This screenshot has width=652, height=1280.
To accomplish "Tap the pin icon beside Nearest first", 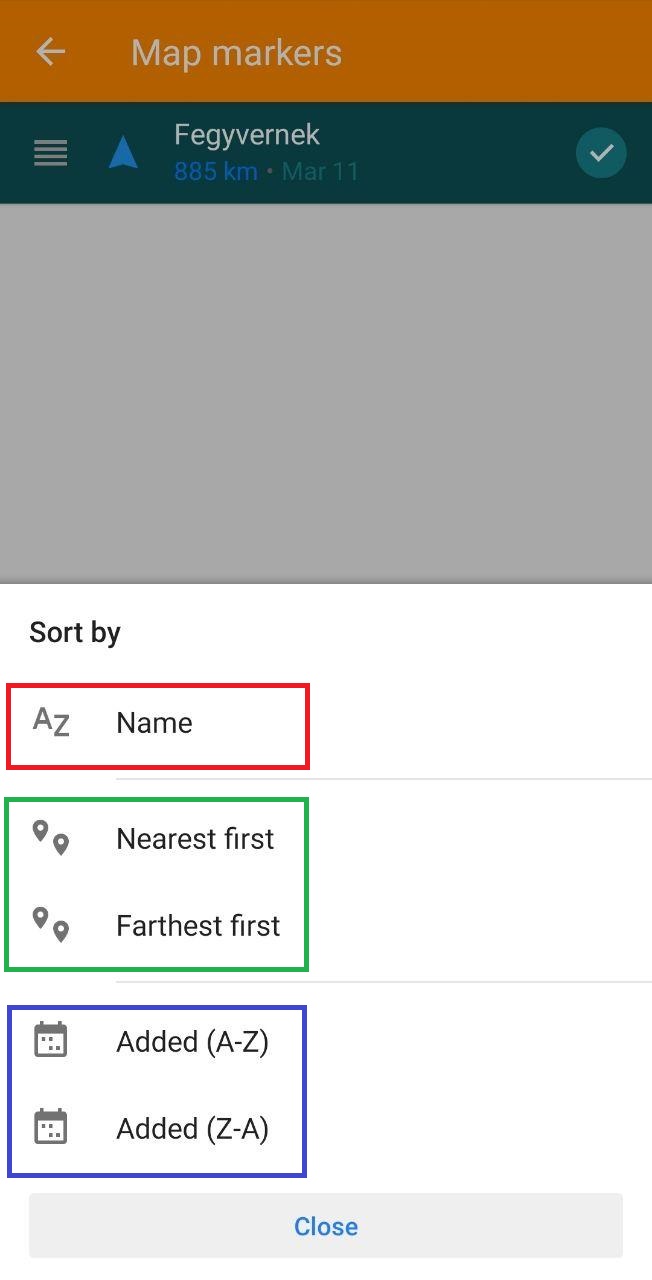I will click(51, 838).
